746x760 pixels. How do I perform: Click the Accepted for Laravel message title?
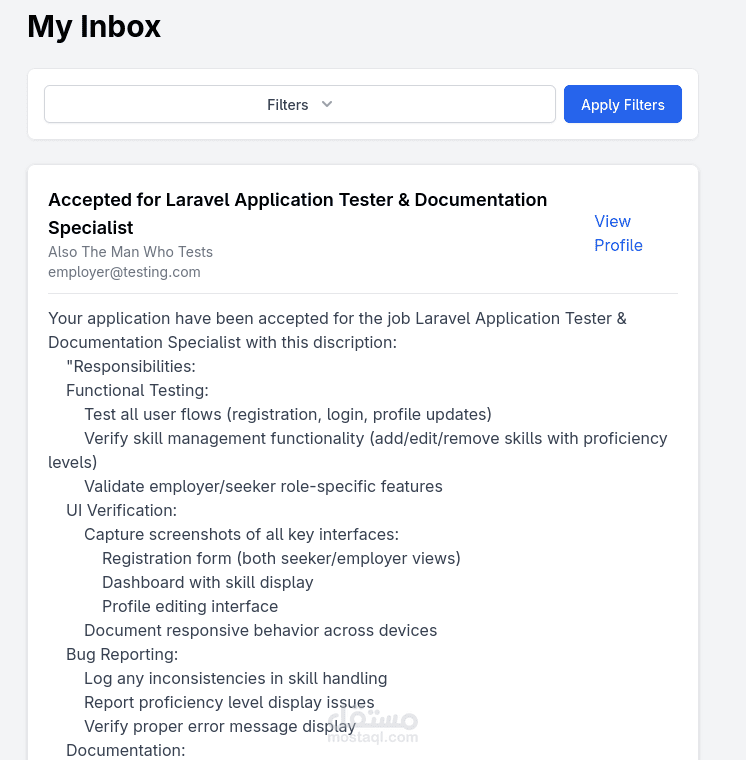click(x=297, y=213)
